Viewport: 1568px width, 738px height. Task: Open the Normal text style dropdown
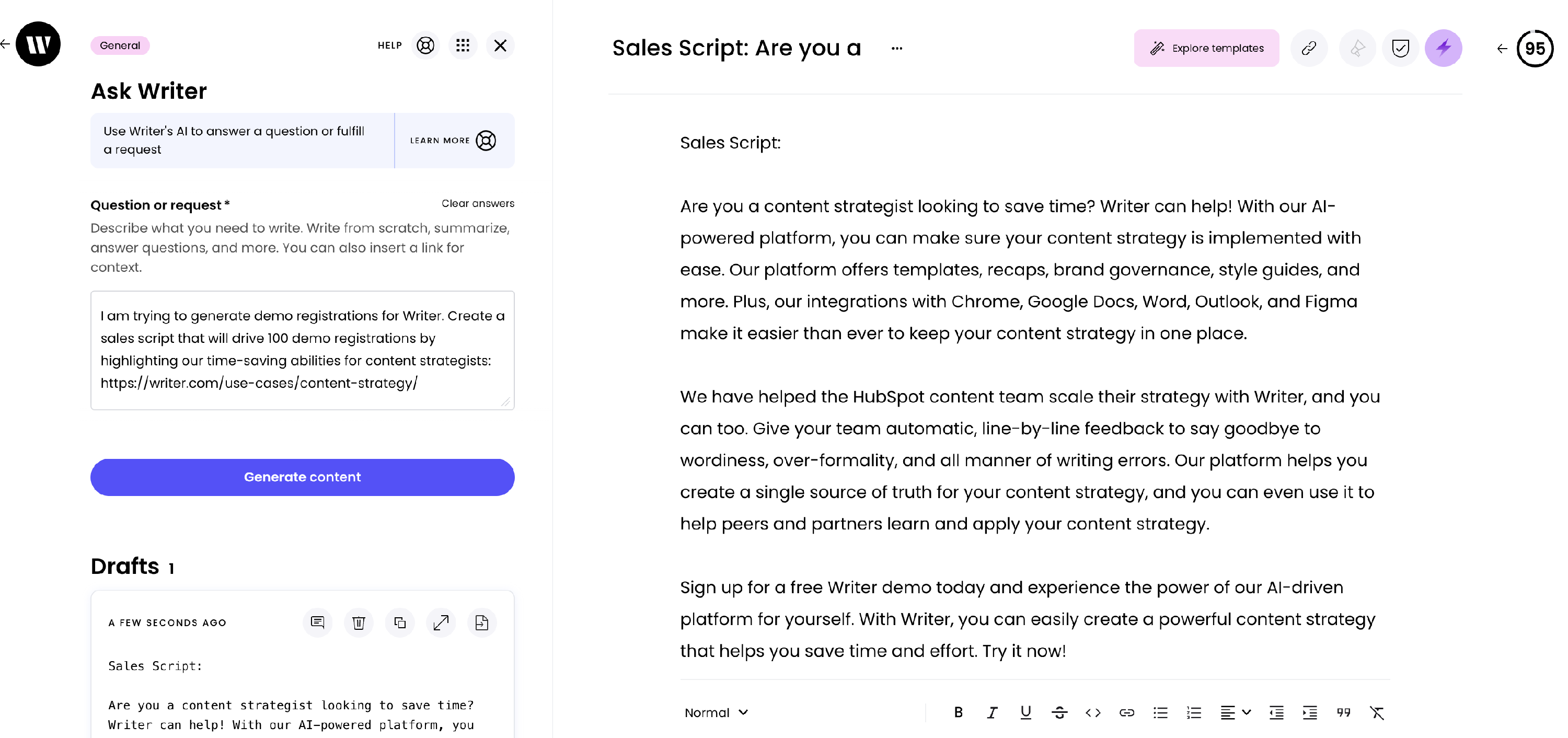pyautogui.click(x=716, y=712)
